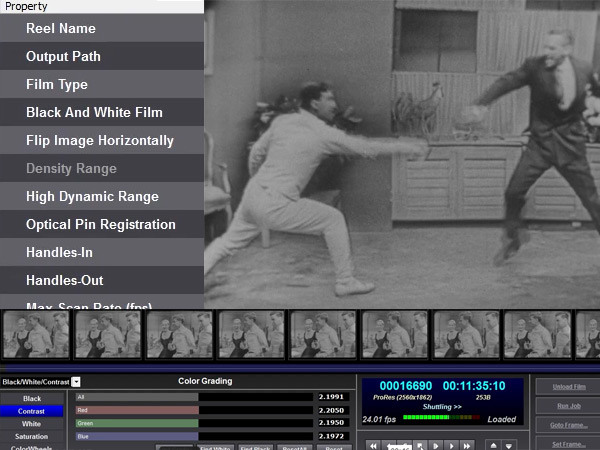Click the Red value field 2.2050
The width and height of the screenshot is (600, 450).
click(x=333, y=410)
